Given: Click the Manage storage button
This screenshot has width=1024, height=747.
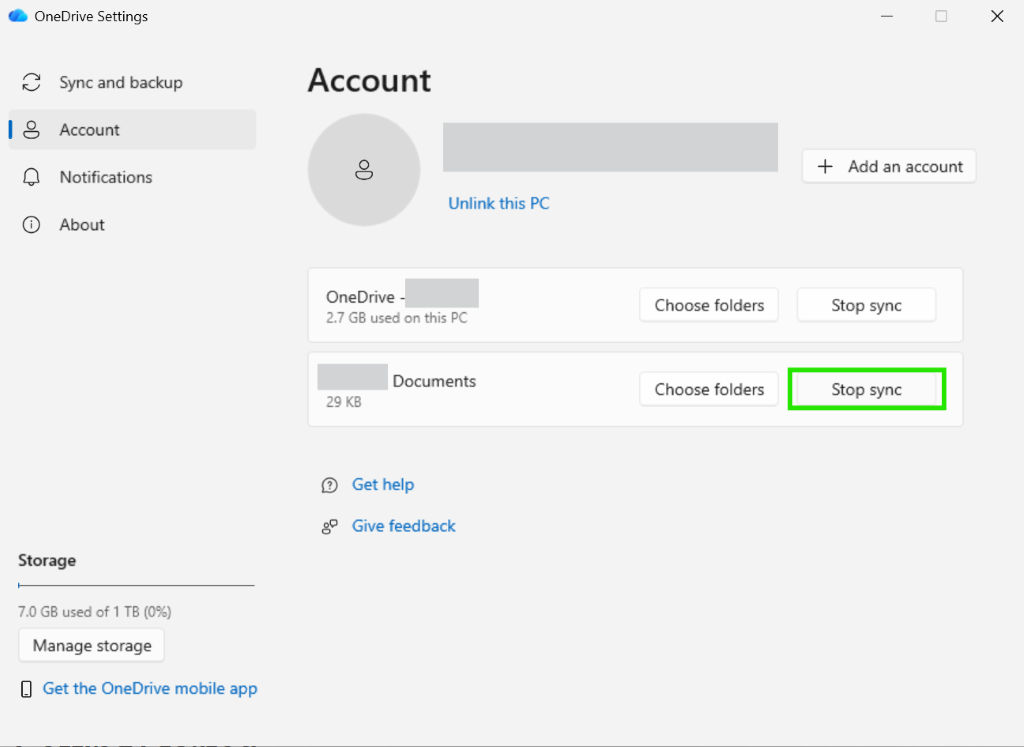Looking at the screenshot, I should 91,645.
